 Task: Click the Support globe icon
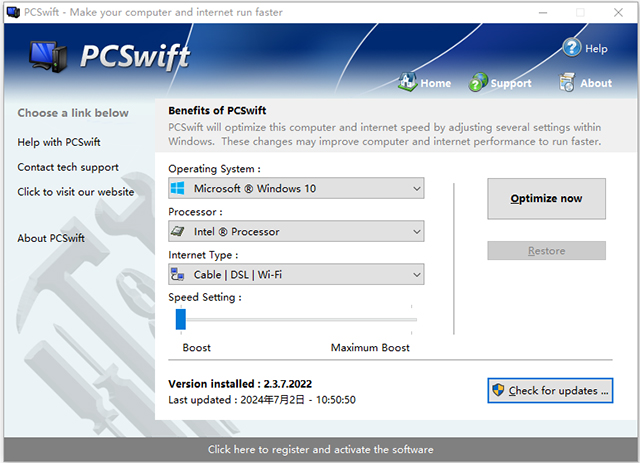pos(478,82)
